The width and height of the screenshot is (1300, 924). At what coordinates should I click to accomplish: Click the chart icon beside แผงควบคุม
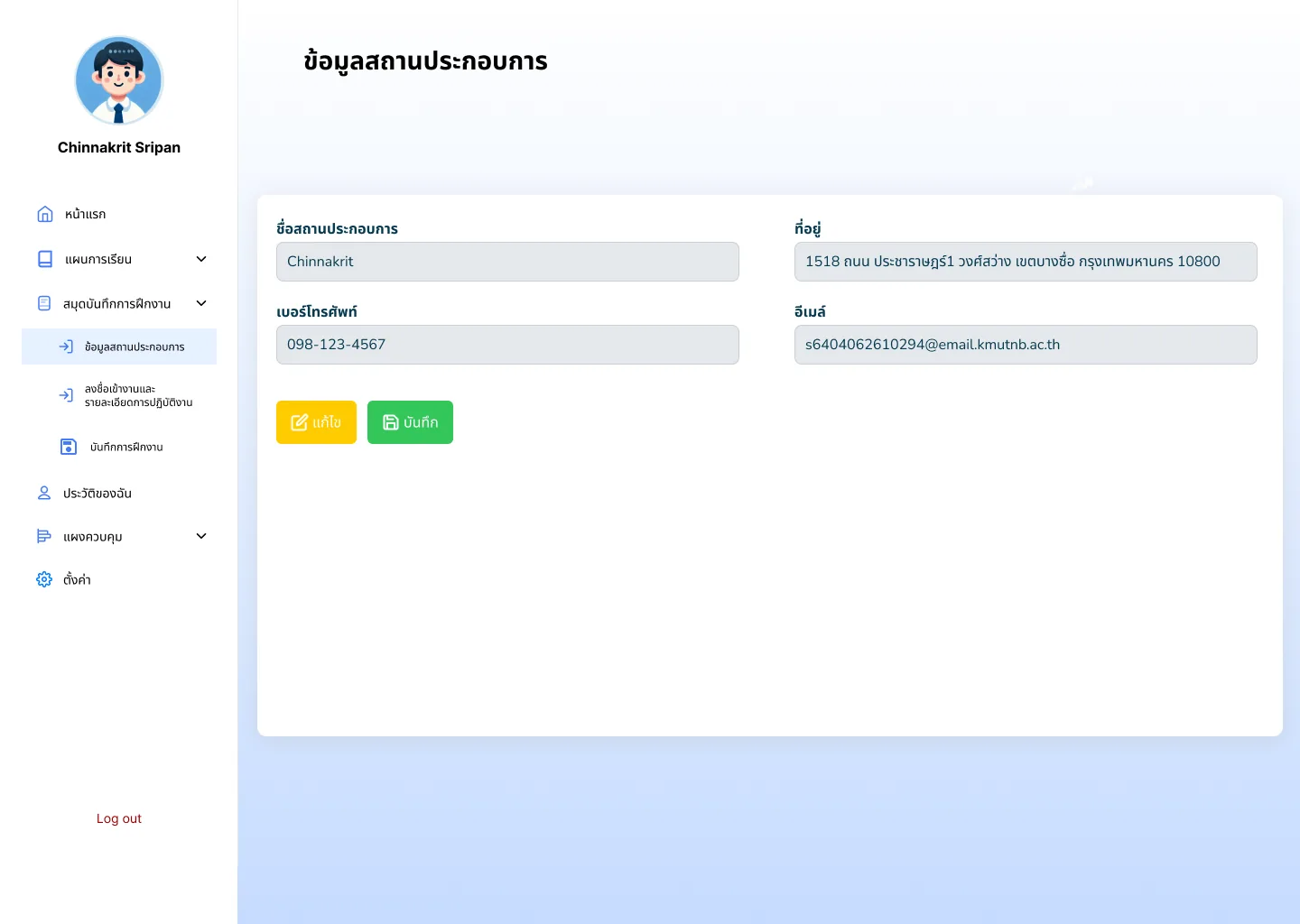coord(44,536)
